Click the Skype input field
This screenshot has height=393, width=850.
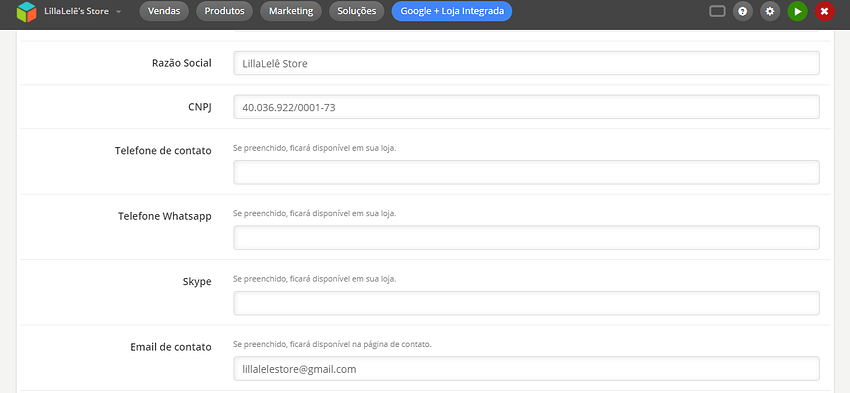click(526, 304)
